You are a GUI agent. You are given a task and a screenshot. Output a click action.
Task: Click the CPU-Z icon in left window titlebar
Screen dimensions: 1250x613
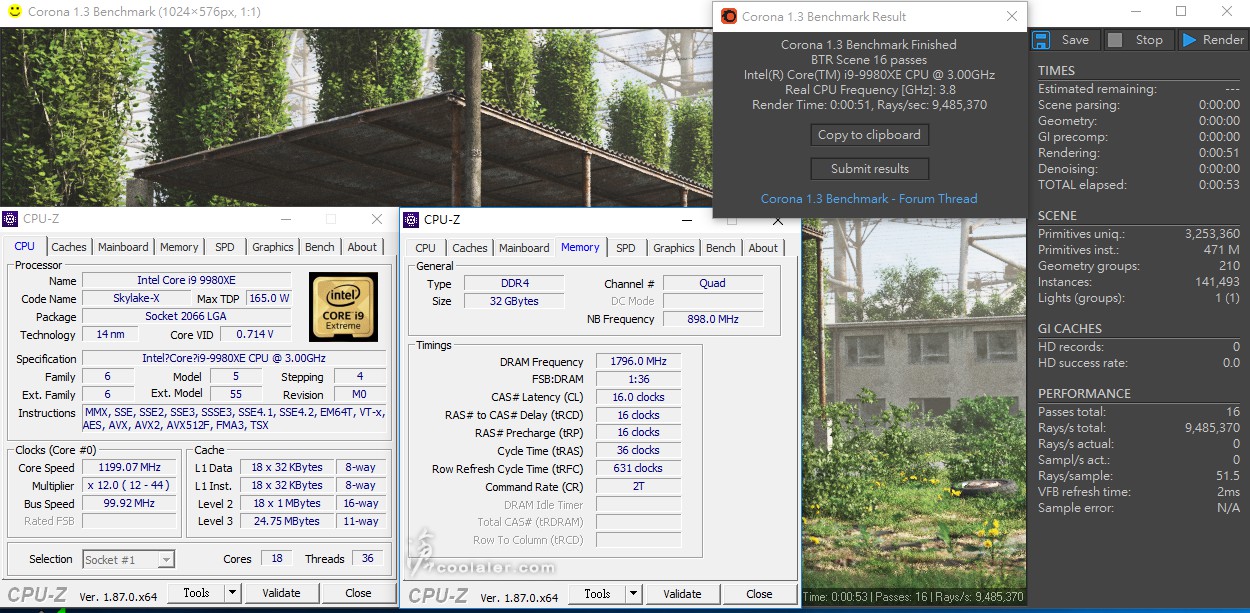(10, 219)
